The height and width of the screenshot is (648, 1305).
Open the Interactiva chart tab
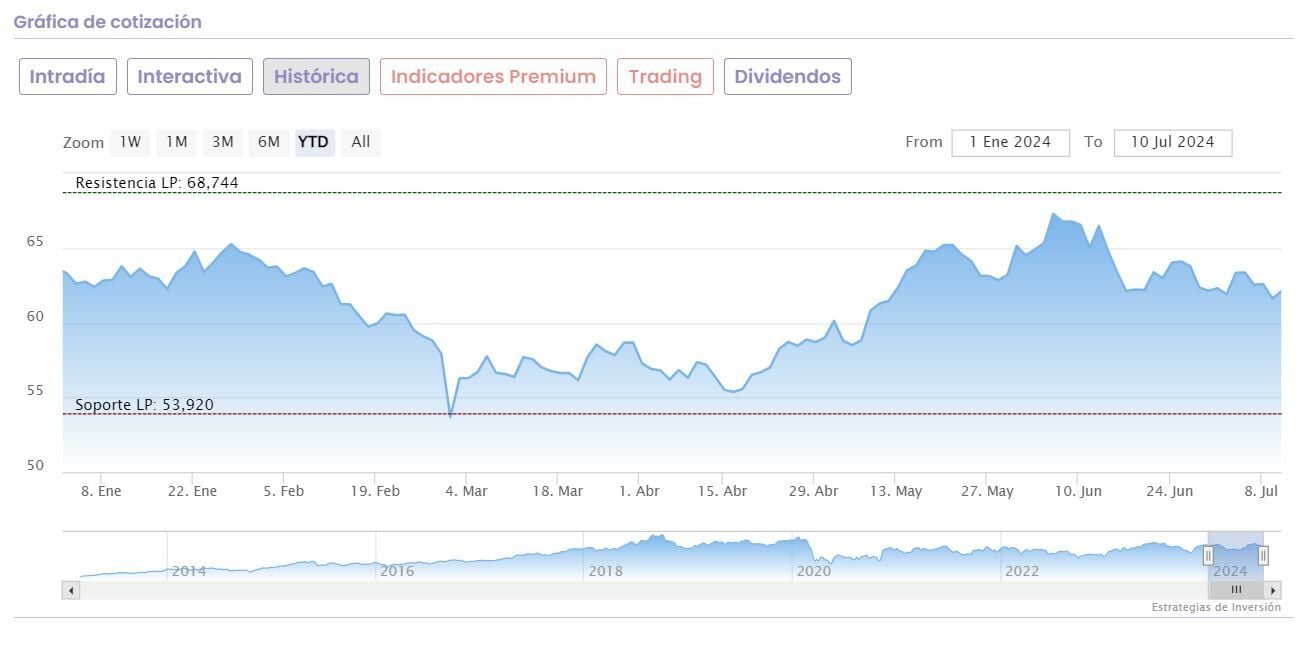click(x=190, y=77)
